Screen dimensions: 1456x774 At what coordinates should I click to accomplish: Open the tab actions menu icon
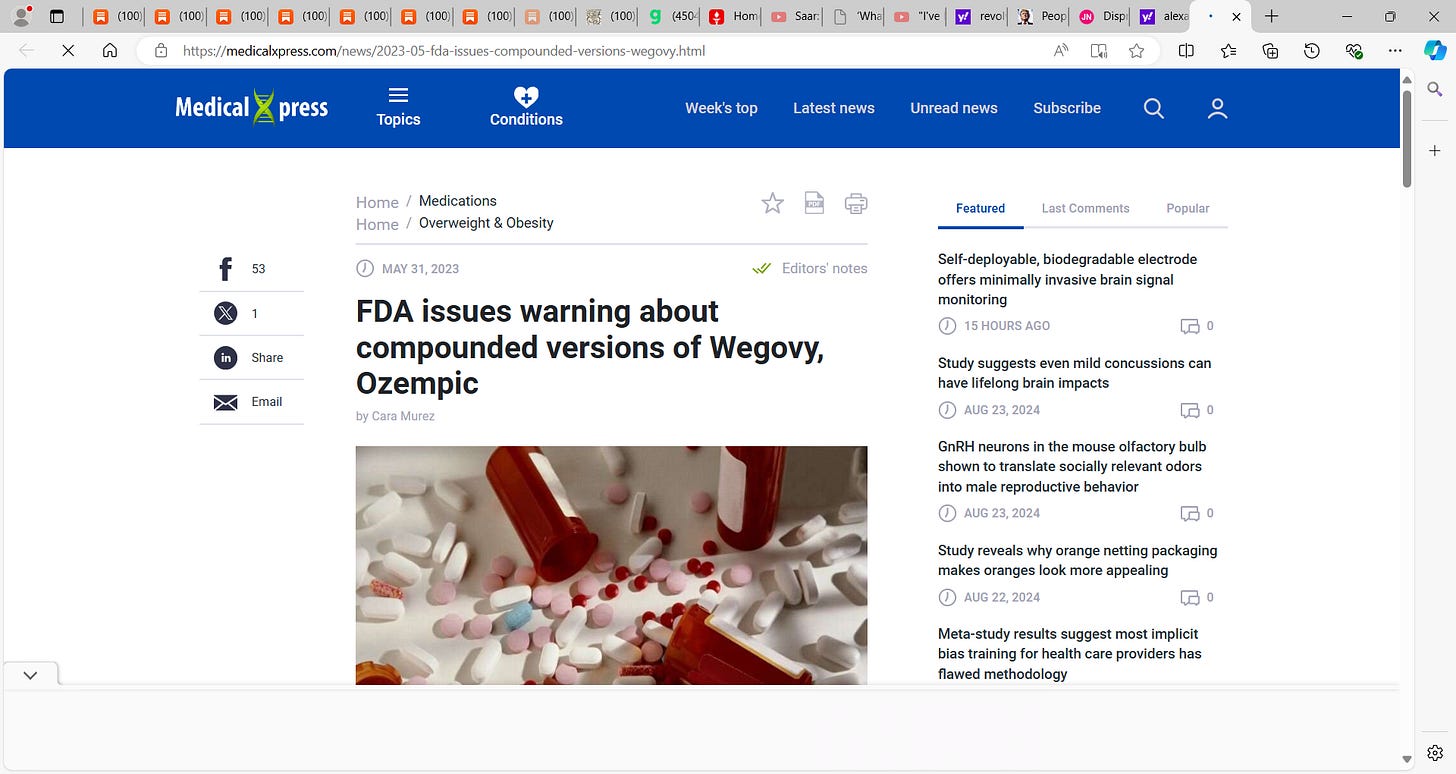click(56, 16)
